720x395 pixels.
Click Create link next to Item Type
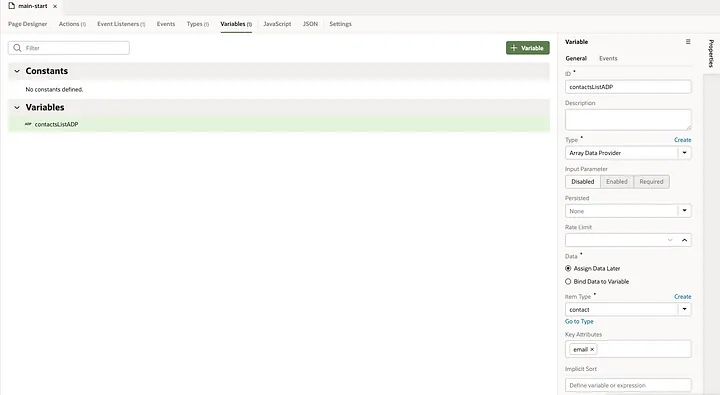682,297
